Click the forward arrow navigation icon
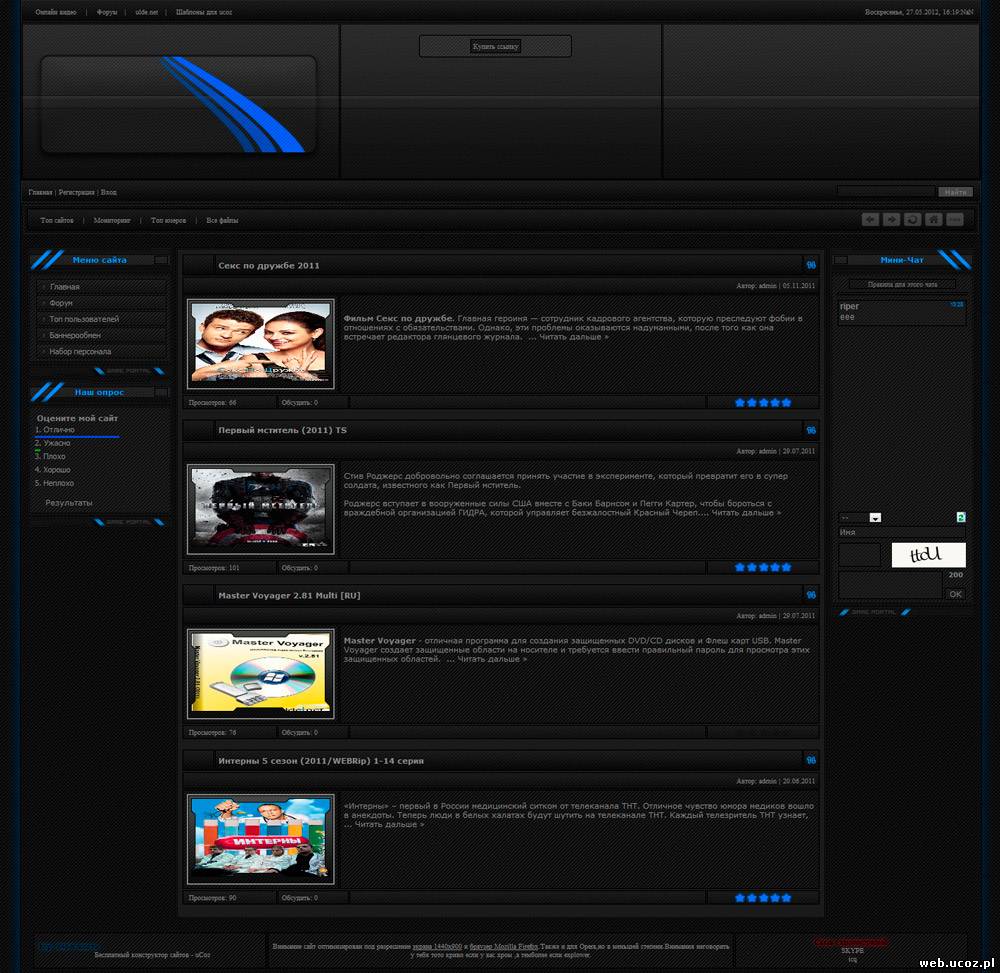Viewport: 1000px width, 973px height. [891, 220]
